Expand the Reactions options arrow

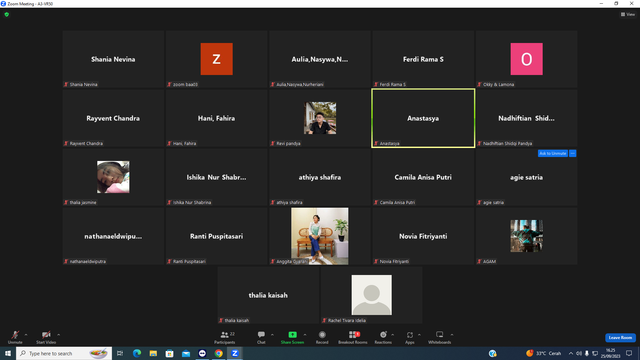(393, 335)
